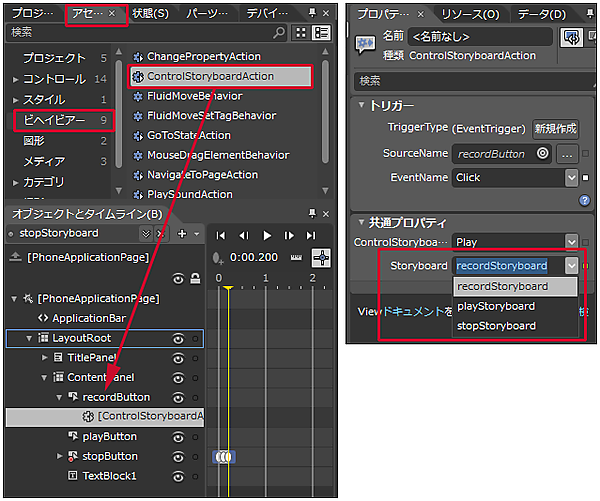Click the artboard element picker beside SourceName
The width and height of the screenshot is (600, 501).
click(542, 154)
